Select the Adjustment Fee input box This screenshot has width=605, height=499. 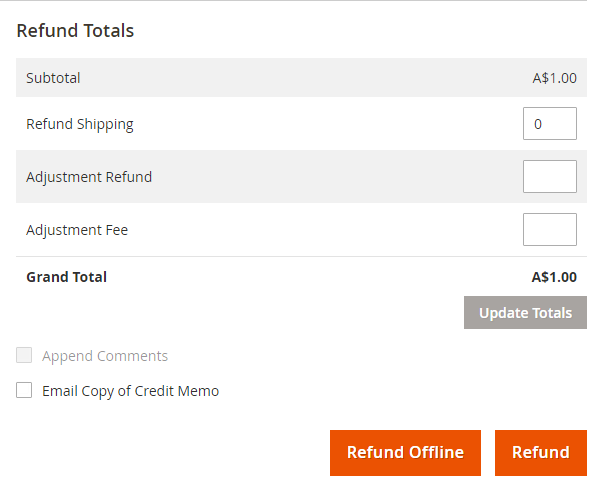pos(549,230)
